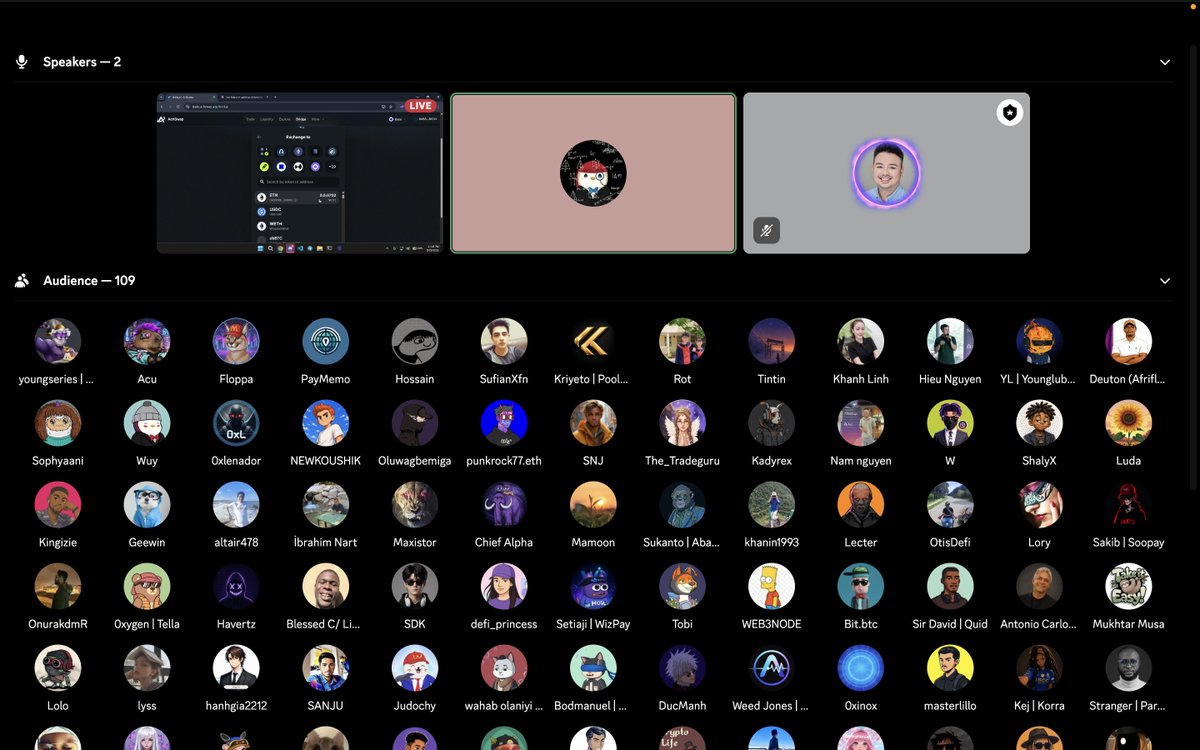1200x750 pixels.
Task: Click the name altair478
Action: click(236, 543)
